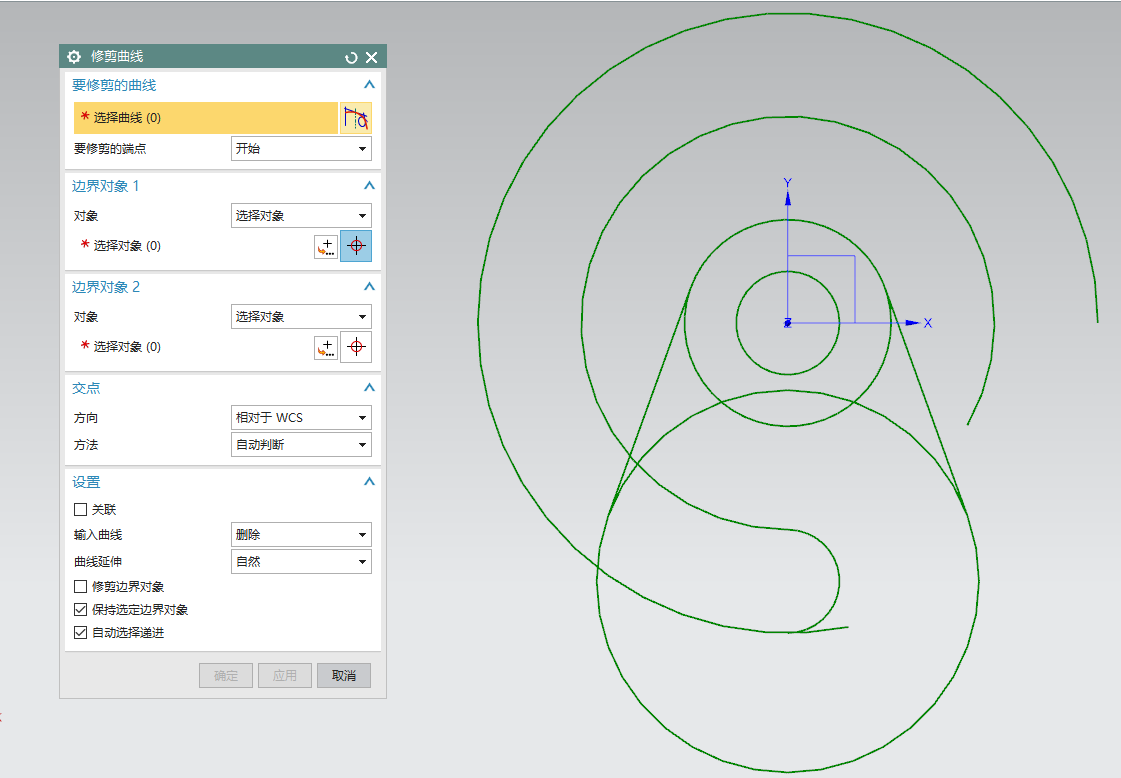Uncheck the 自动选择递进 checkbox
This screenshot has height=778, width=1121.
[x=81, y=633]
